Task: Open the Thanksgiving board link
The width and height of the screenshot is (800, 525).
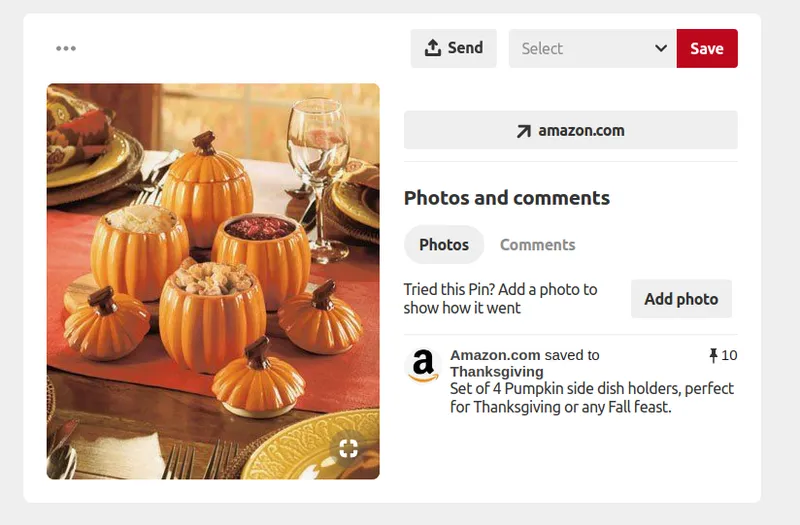Action: (x=497, y=372)
